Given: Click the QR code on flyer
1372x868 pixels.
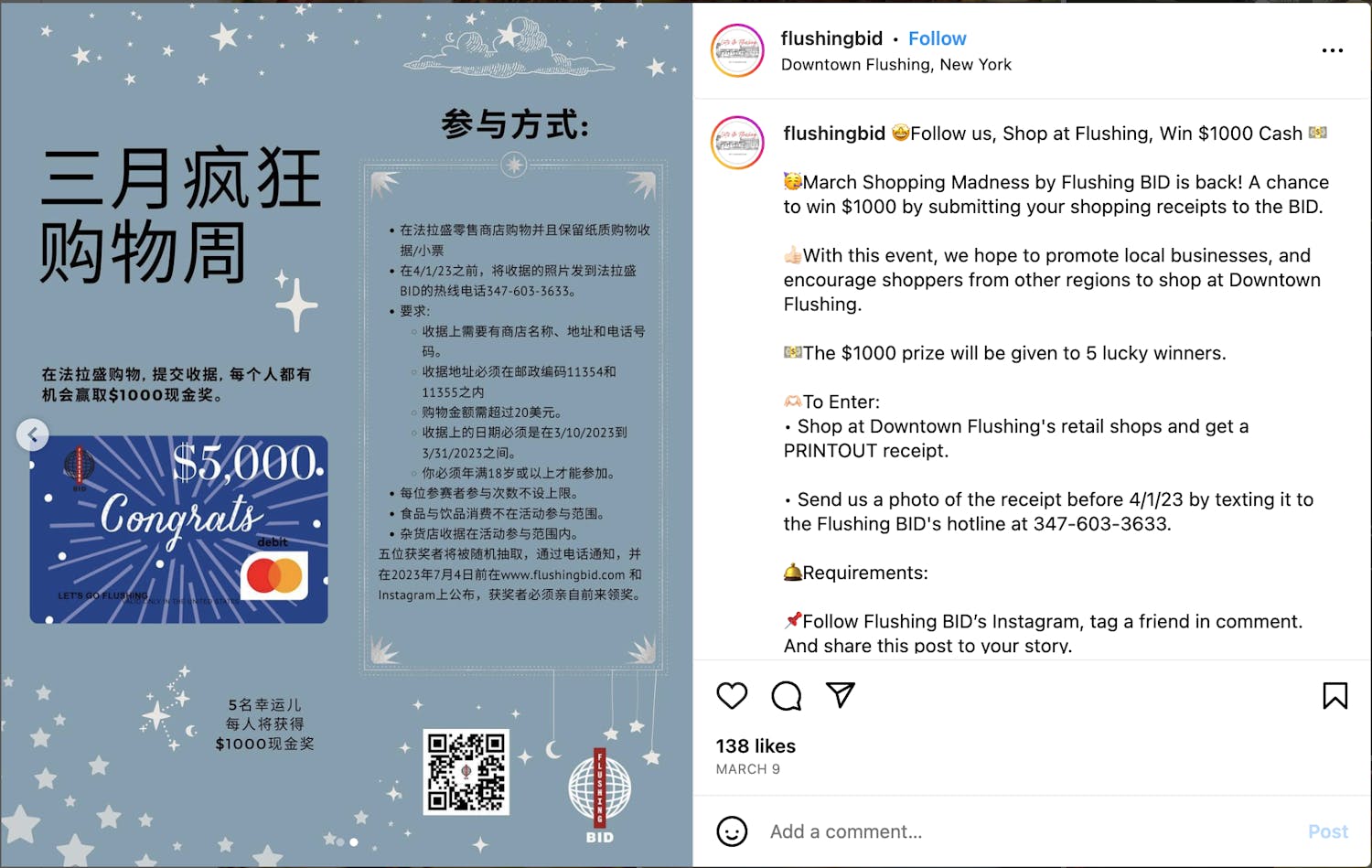Looking at the screenshot, I should (x=466, y=771).
